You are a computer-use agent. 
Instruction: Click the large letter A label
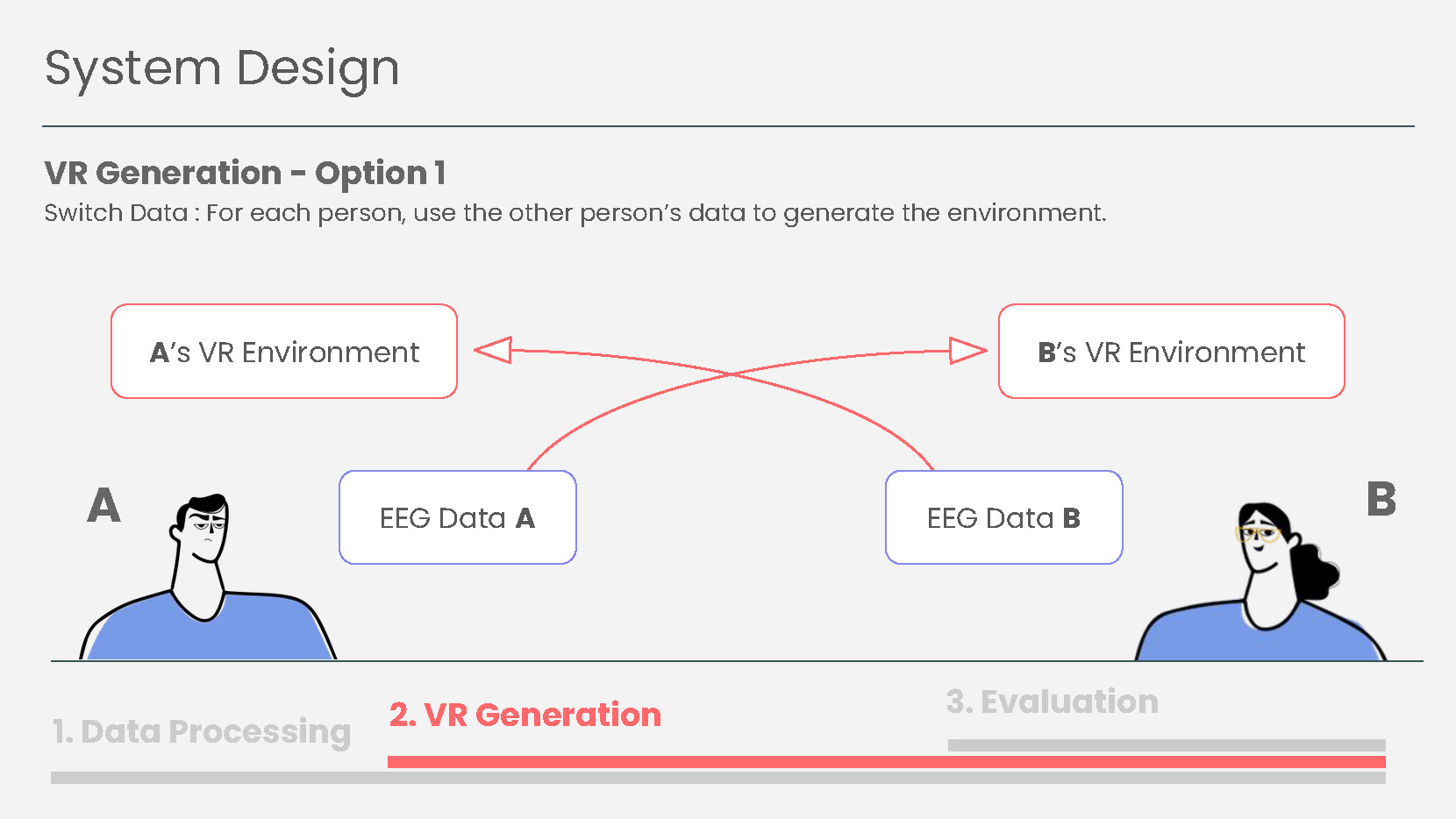(x=103, y=506)
